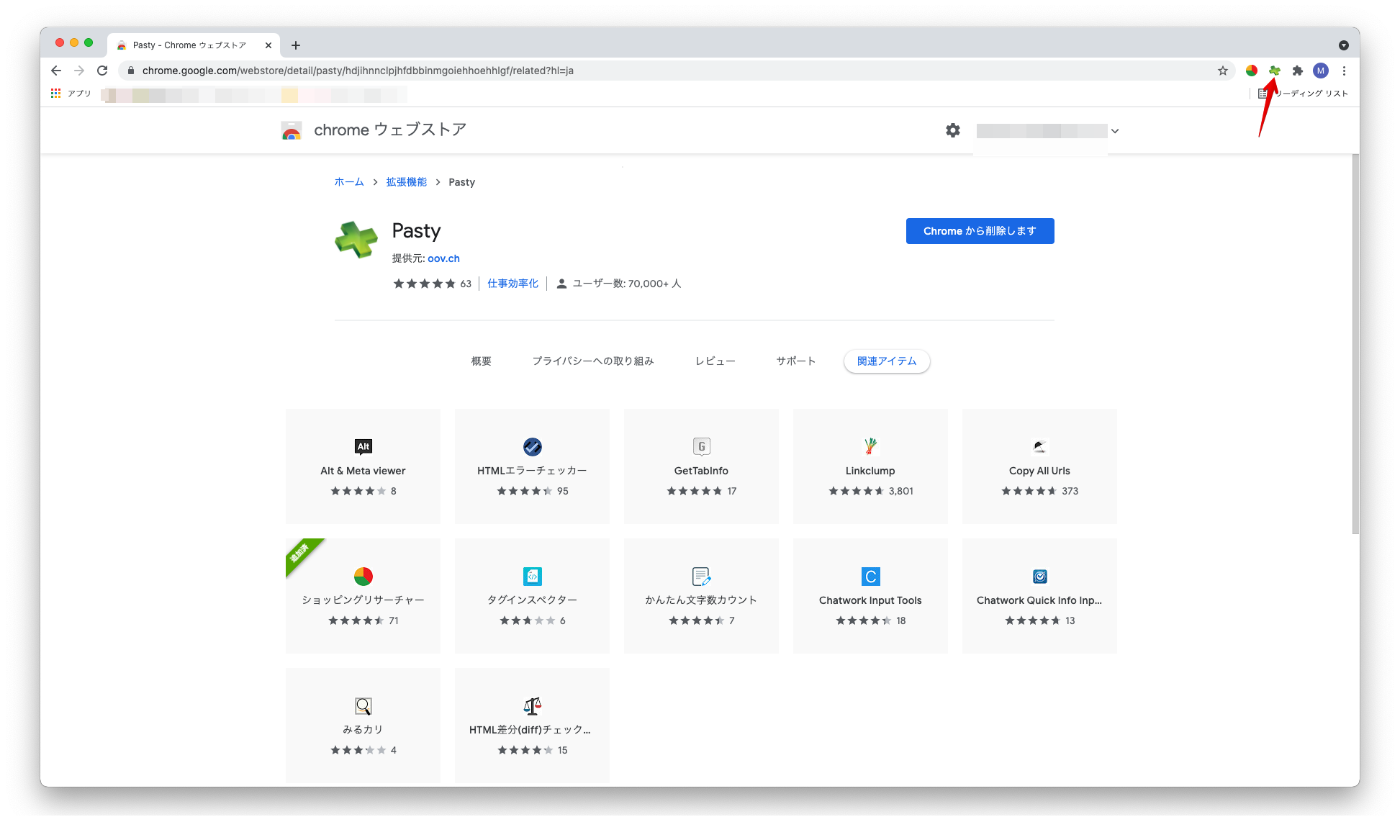Expand the account dropdown chevron in the header
This screenshot has height=840, width=1400.
[1114, 131]
